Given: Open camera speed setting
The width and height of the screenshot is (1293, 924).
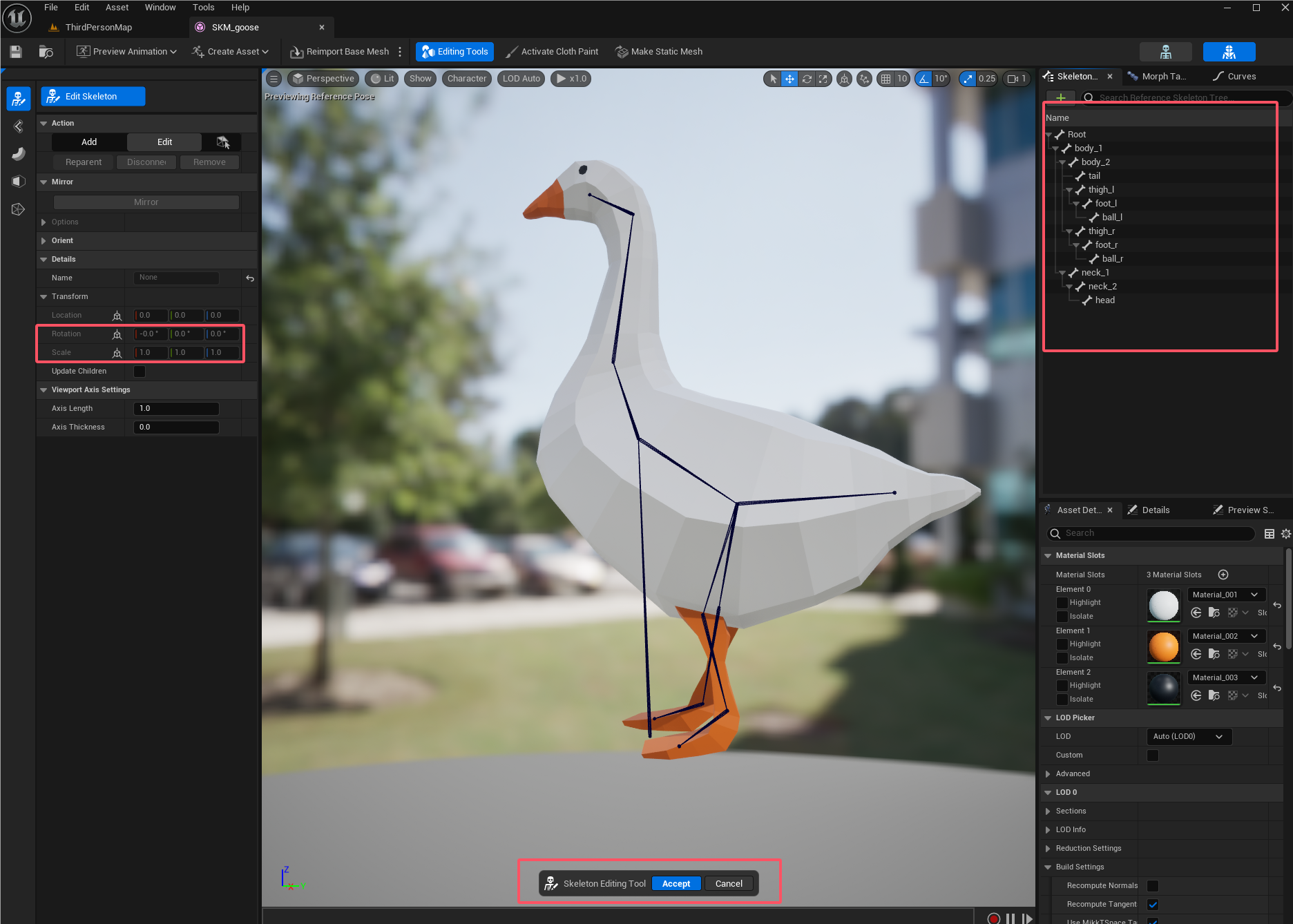Looking at the screenshot, I should tap(1017, 79).
